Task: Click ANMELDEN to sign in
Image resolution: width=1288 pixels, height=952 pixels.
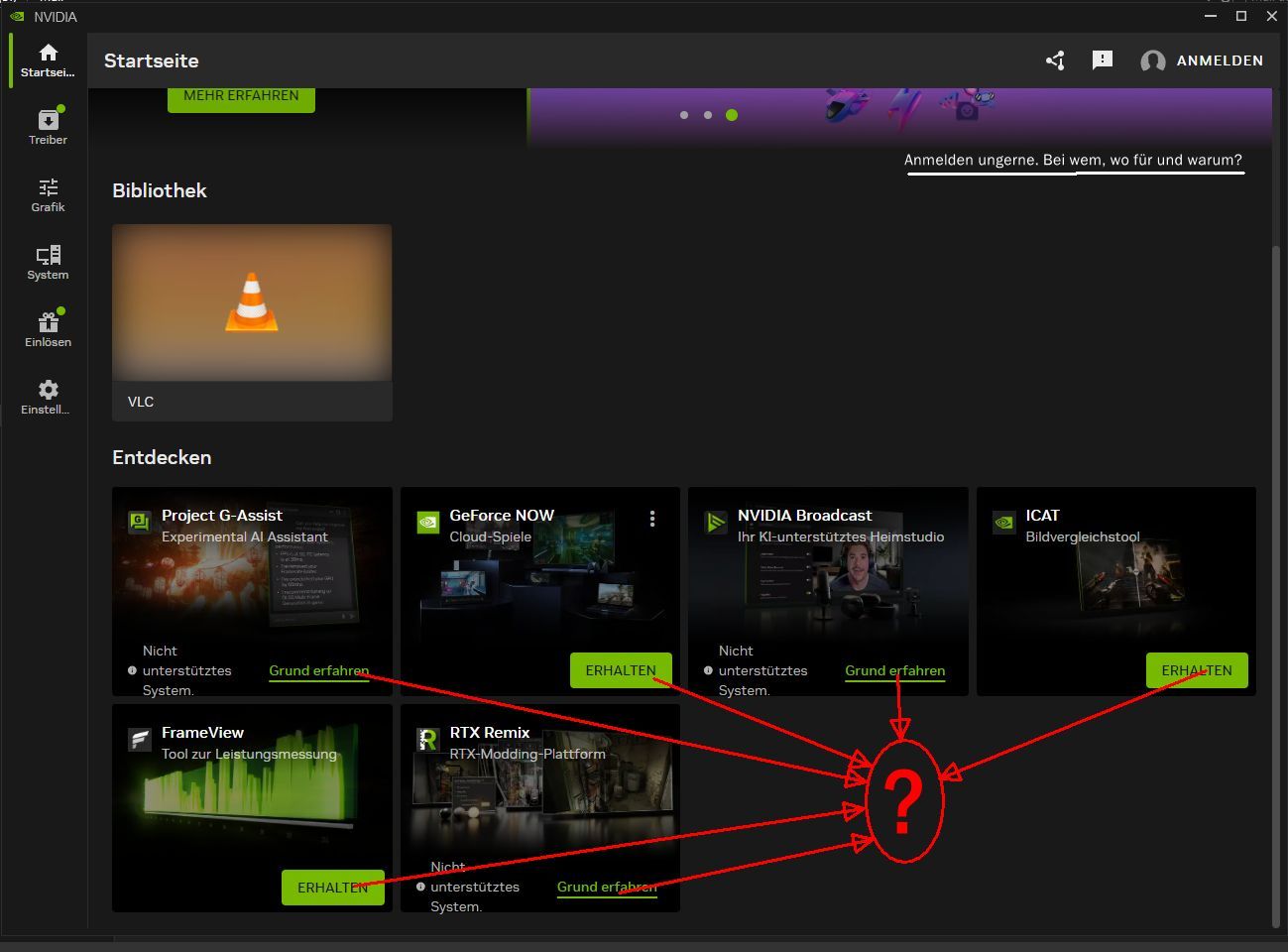Action: tap(1220, 60)
